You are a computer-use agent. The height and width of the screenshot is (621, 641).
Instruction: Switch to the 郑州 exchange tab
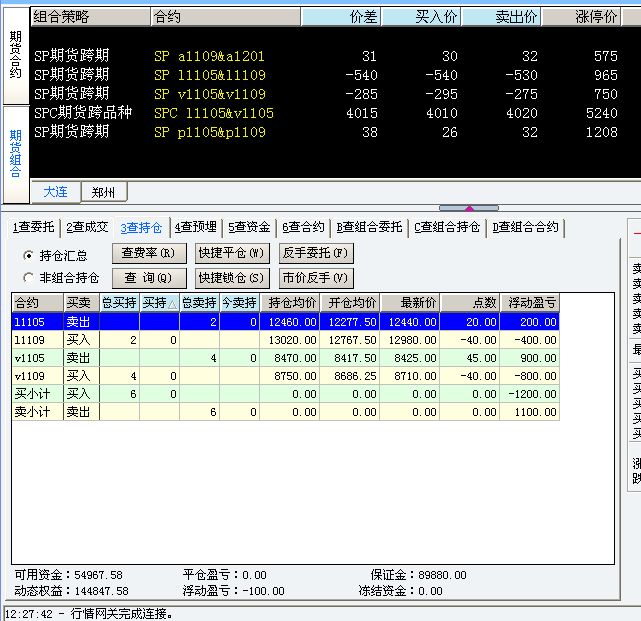[103, 192]
